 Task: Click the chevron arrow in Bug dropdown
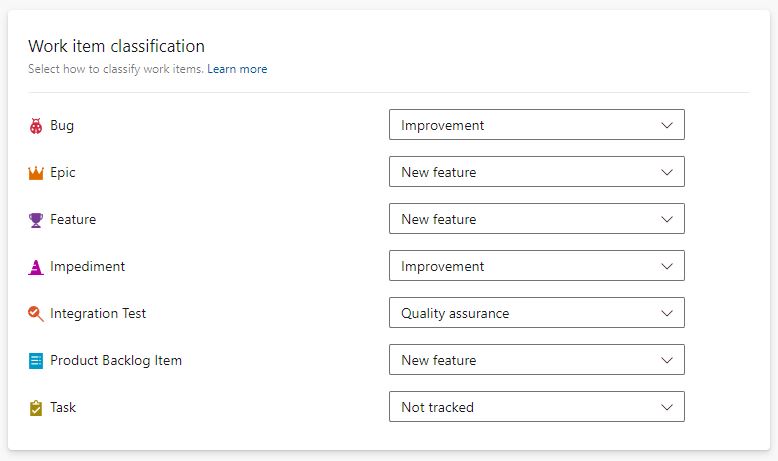tap(667, 125)
